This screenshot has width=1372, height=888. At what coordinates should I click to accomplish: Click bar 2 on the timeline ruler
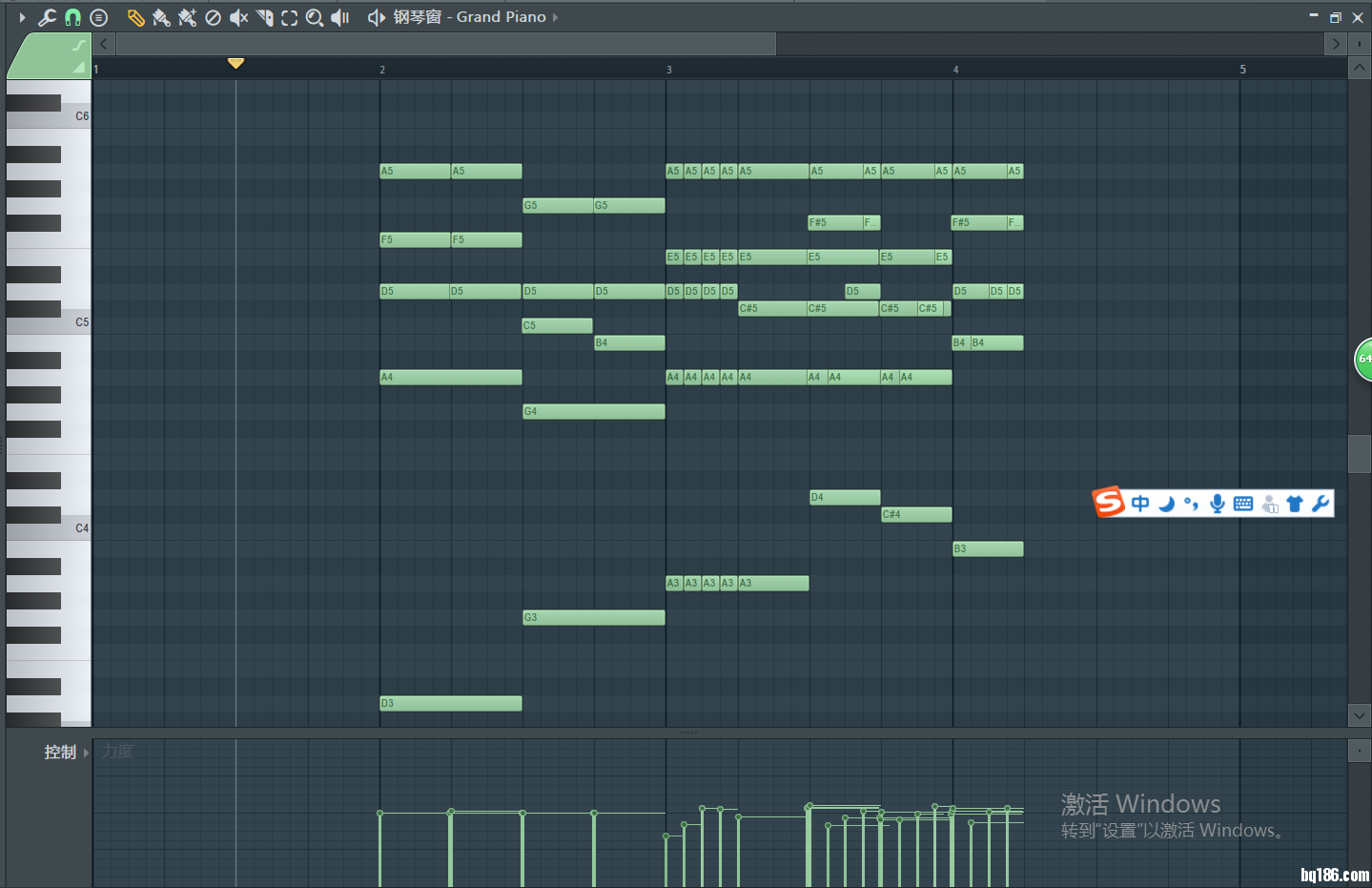(382, 70)
